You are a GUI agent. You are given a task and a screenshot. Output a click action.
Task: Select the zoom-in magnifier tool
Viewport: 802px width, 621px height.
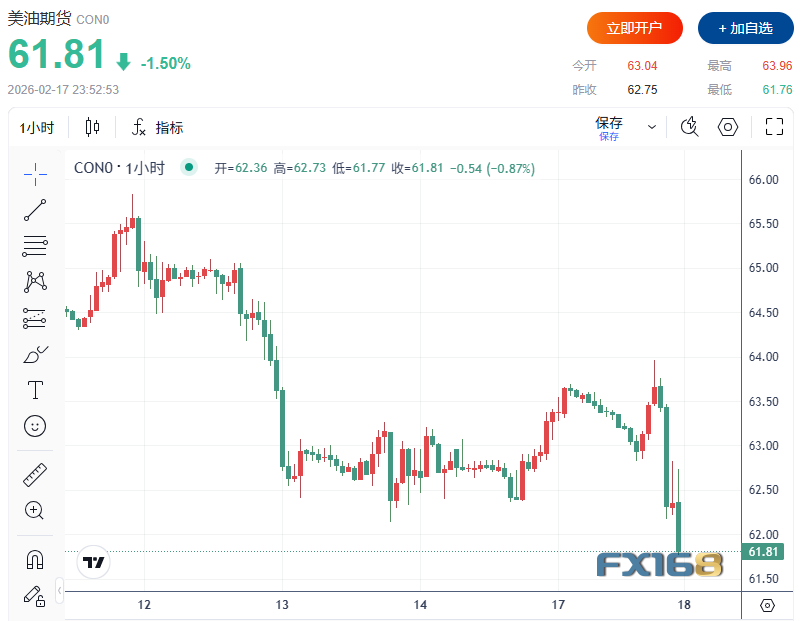pos(35,511)
